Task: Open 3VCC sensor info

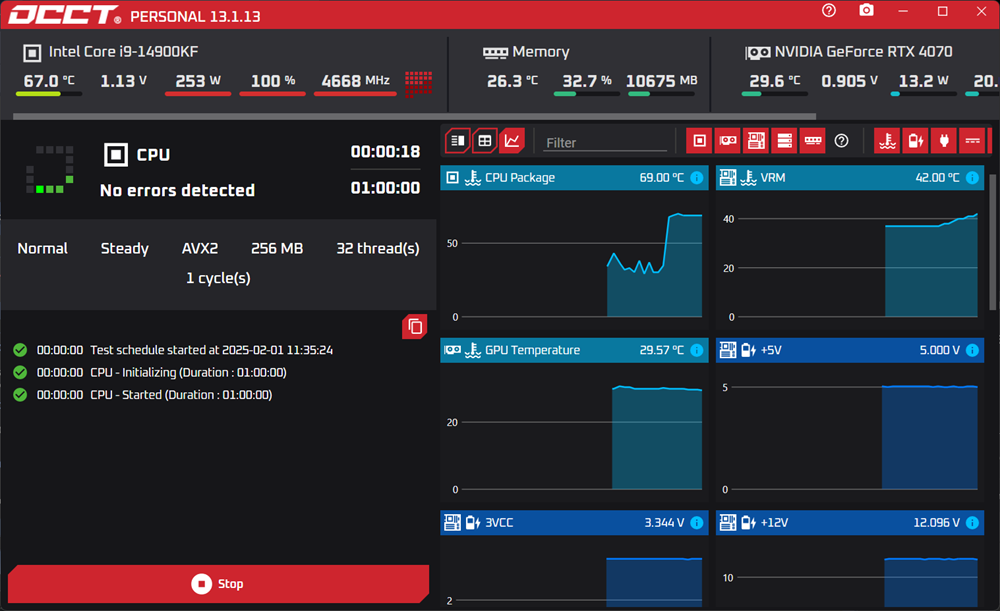Action: tap(696, 523)
